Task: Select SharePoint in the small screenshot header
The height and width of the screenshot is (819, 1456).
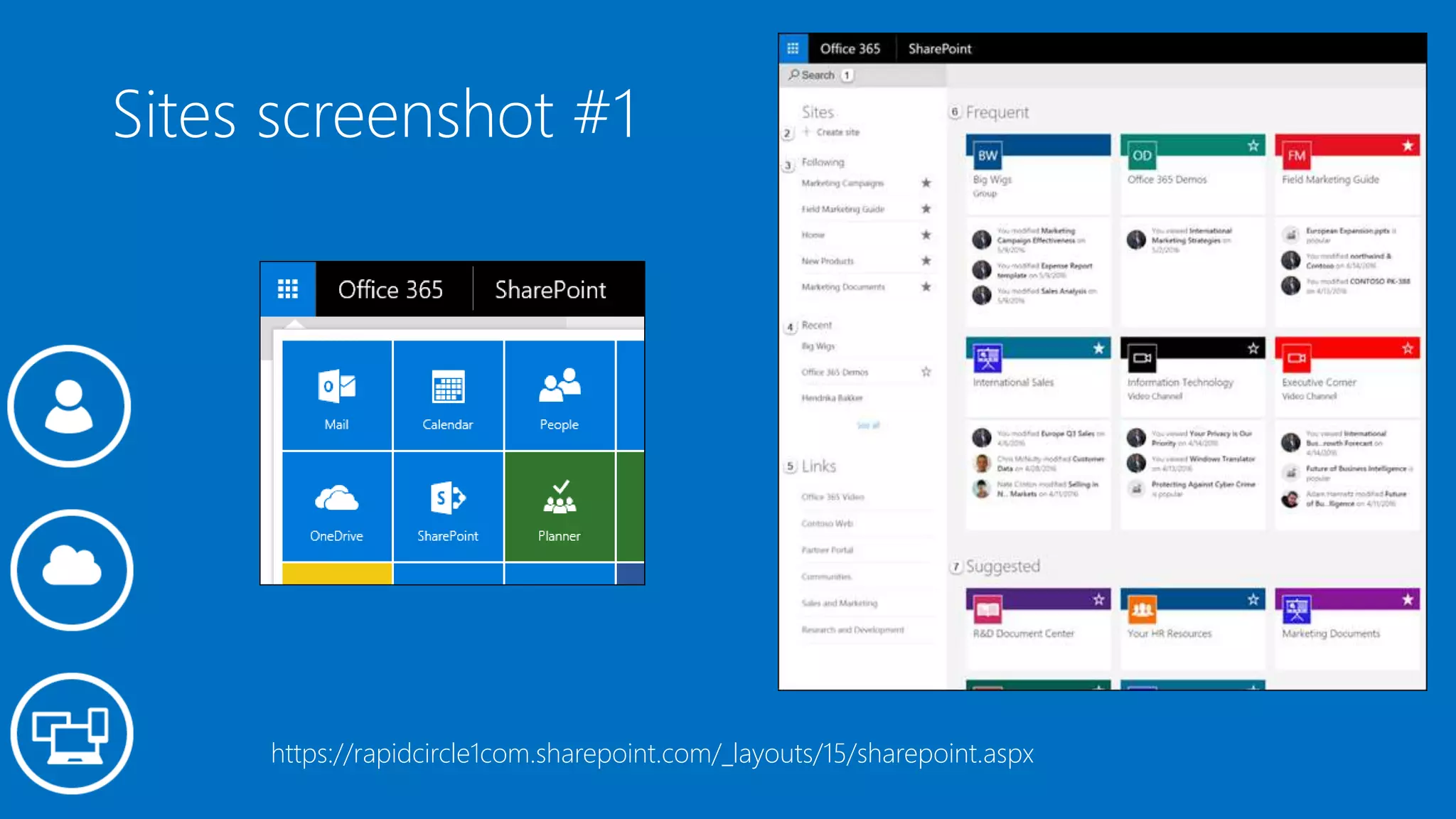Action: pos(550,289)
